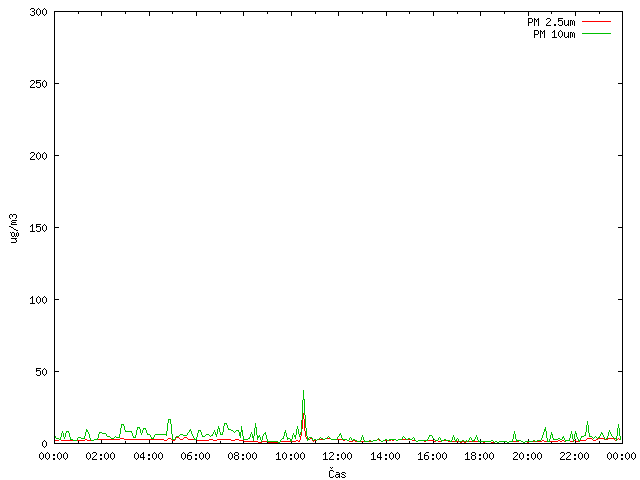
Task: Click the tallest green PM 10 spike peak
Action: click(x=303, y=391)
